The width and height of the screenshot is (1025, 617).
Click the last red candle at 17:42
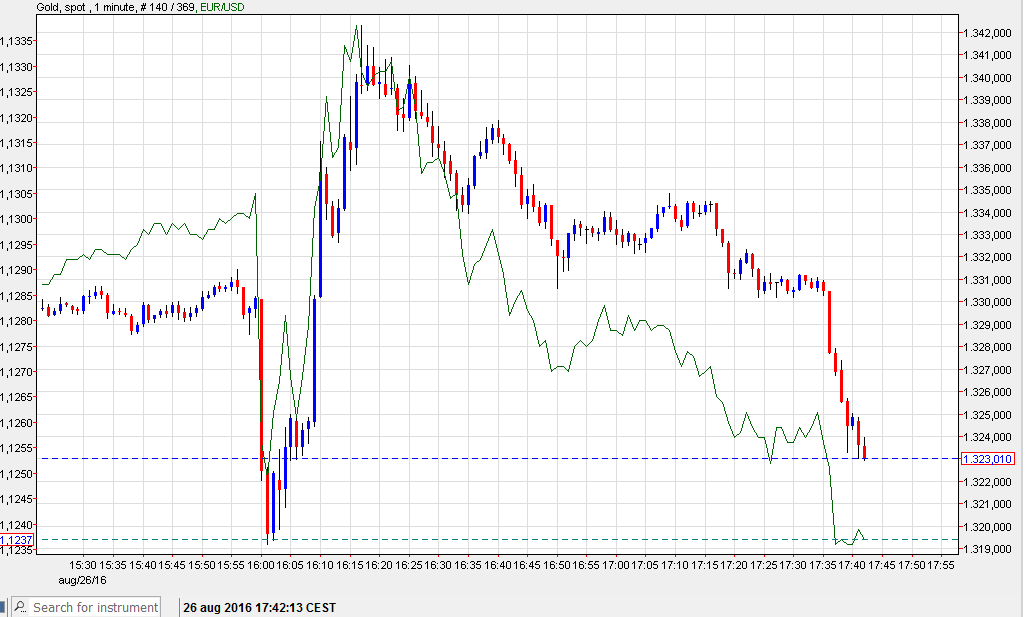pyautogui.click(x=864, y=448)
